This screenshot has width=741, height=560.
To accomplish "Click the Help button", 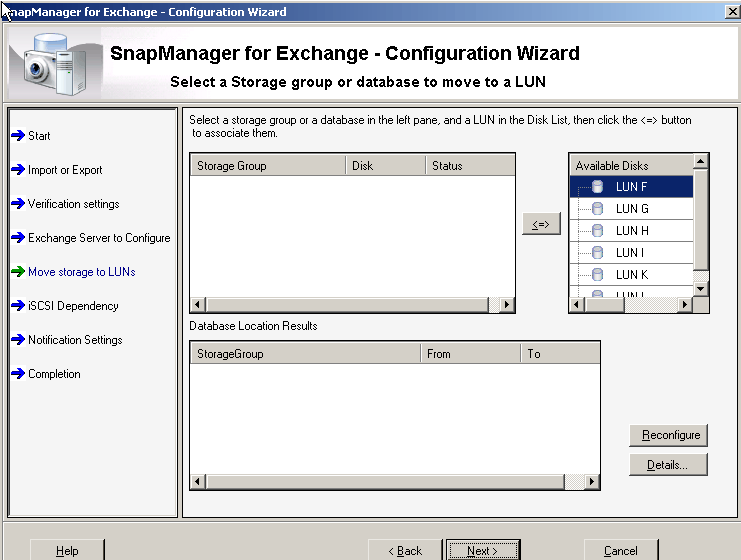I will (x=67, y=551).
